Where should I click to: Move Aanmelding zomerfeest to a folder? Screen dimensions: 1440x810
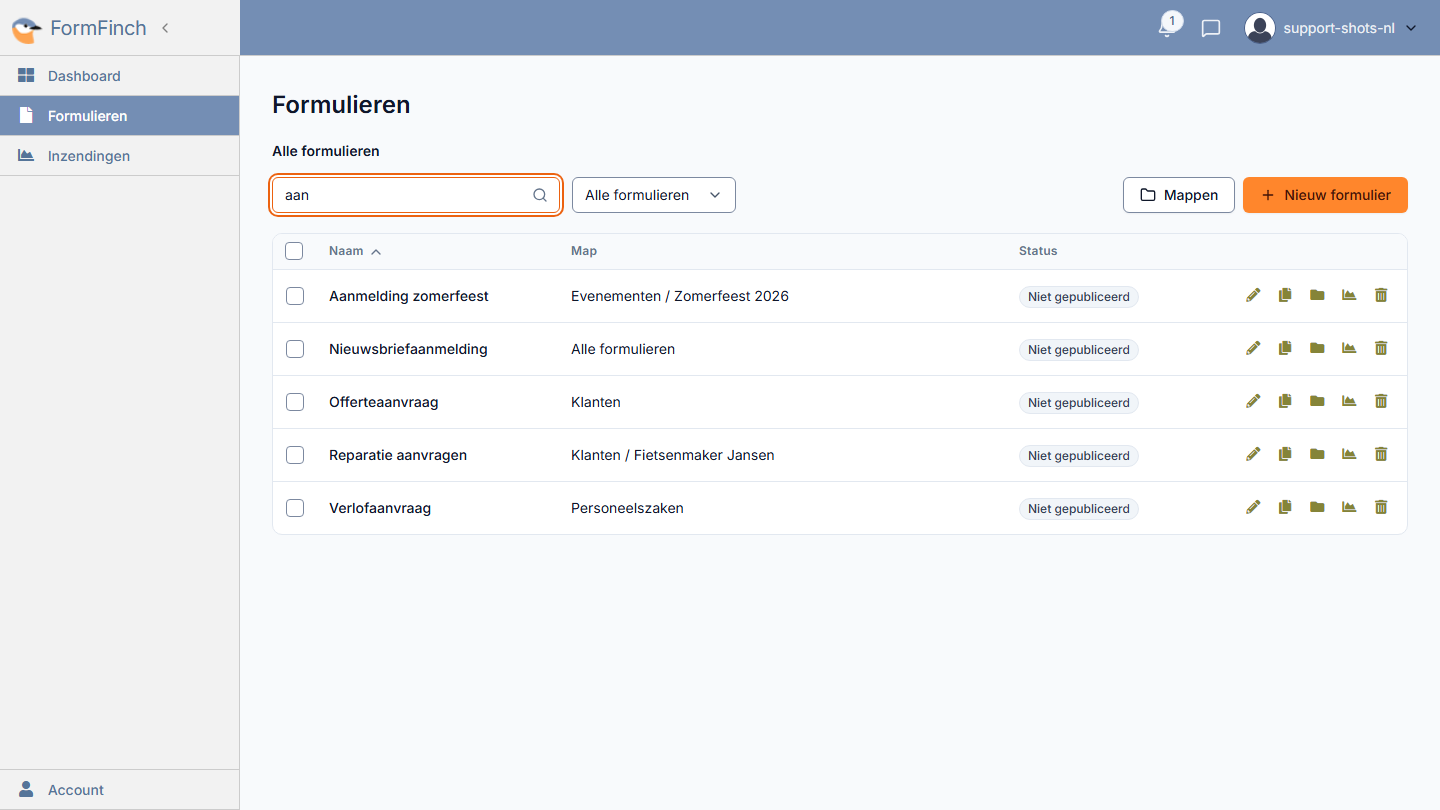1317,295
